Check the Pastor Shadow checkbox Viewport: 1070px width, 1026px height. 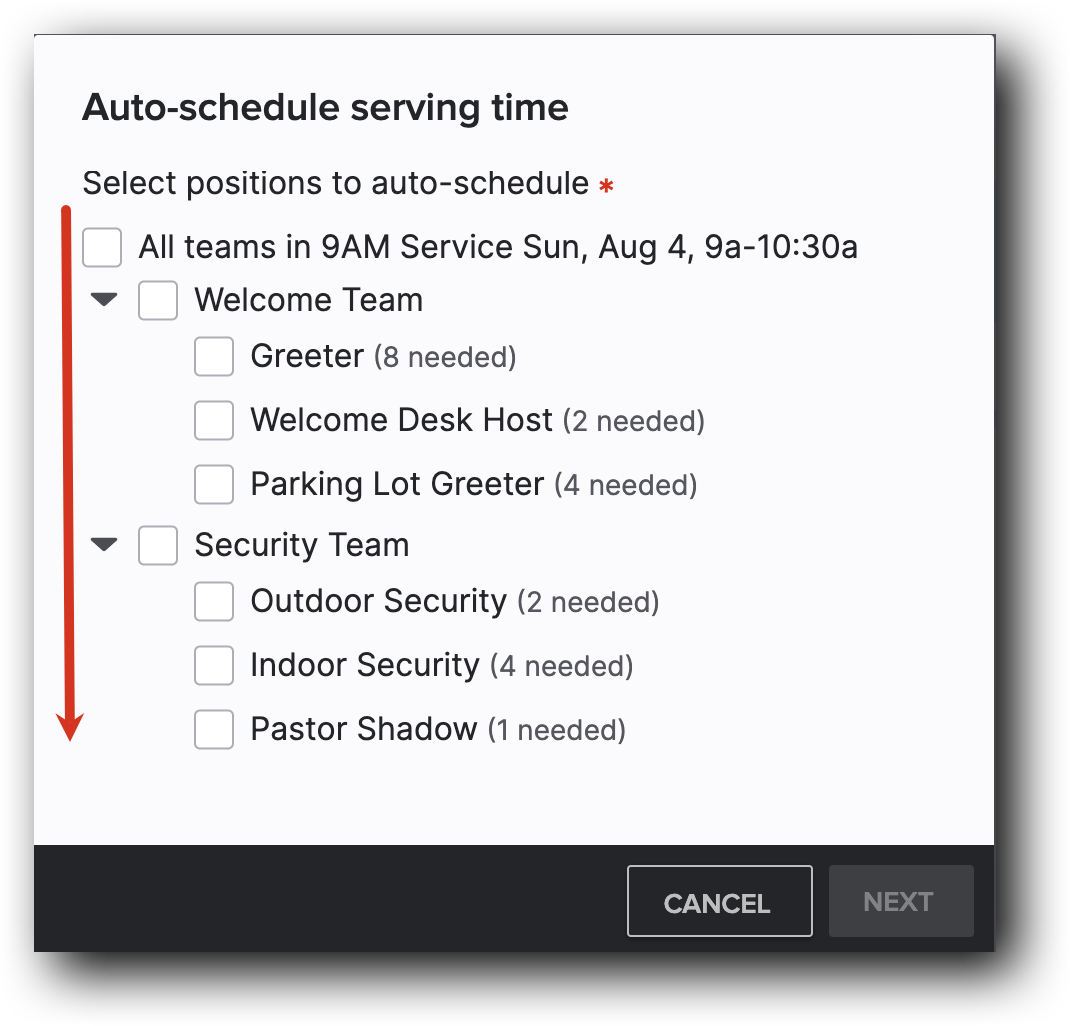coord(213,729)
